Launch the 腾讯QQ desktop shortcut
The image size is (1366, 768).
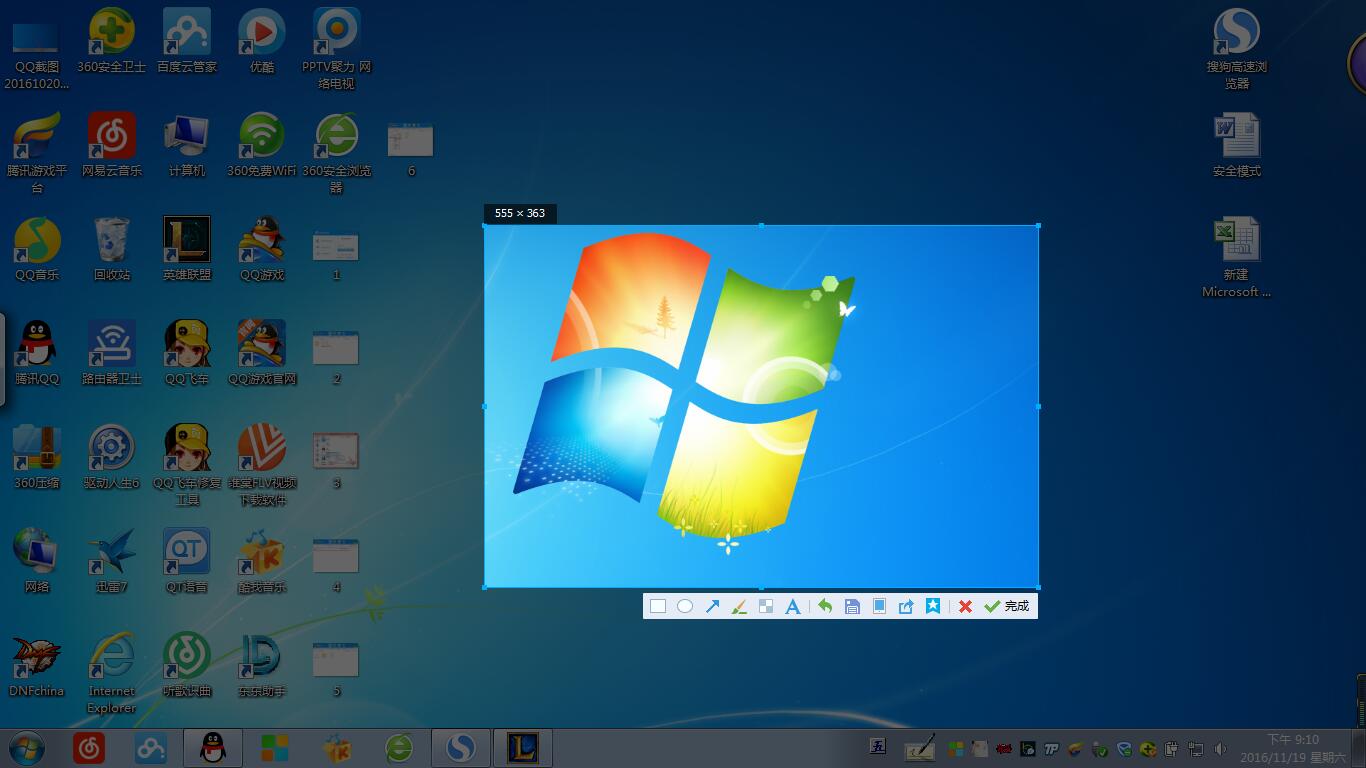point(37,353)
